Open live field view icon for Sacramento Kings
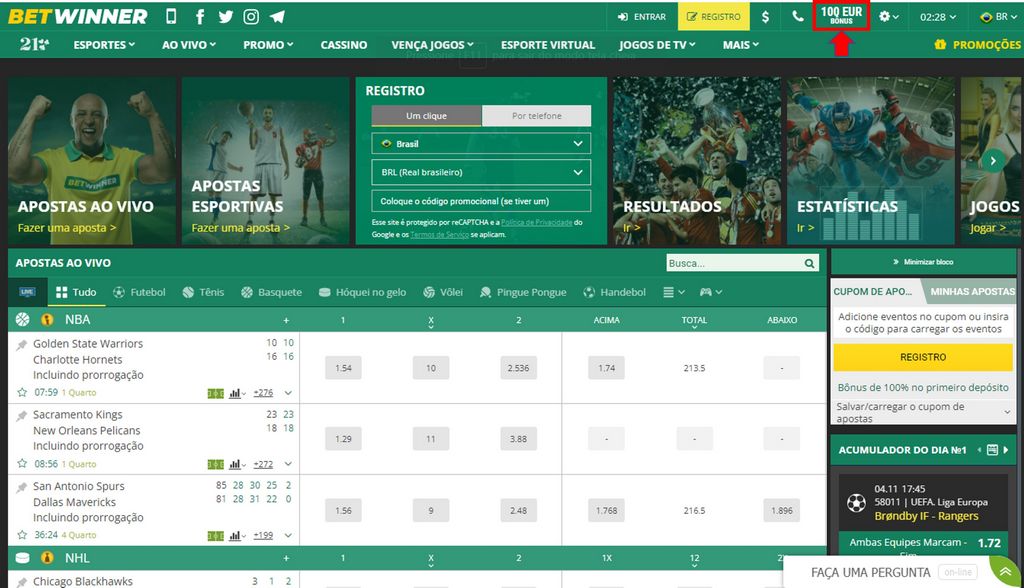Screen dimensions: 1024x588 click(216, 465)
